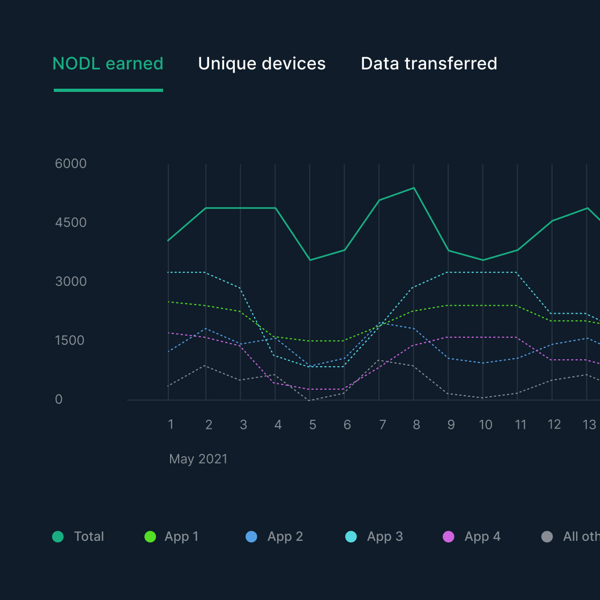Image resolution: width=600 pixels, height=600 pixels.
Task: Choose day 8 on the x-axis
Action: (x=416, y=425)
